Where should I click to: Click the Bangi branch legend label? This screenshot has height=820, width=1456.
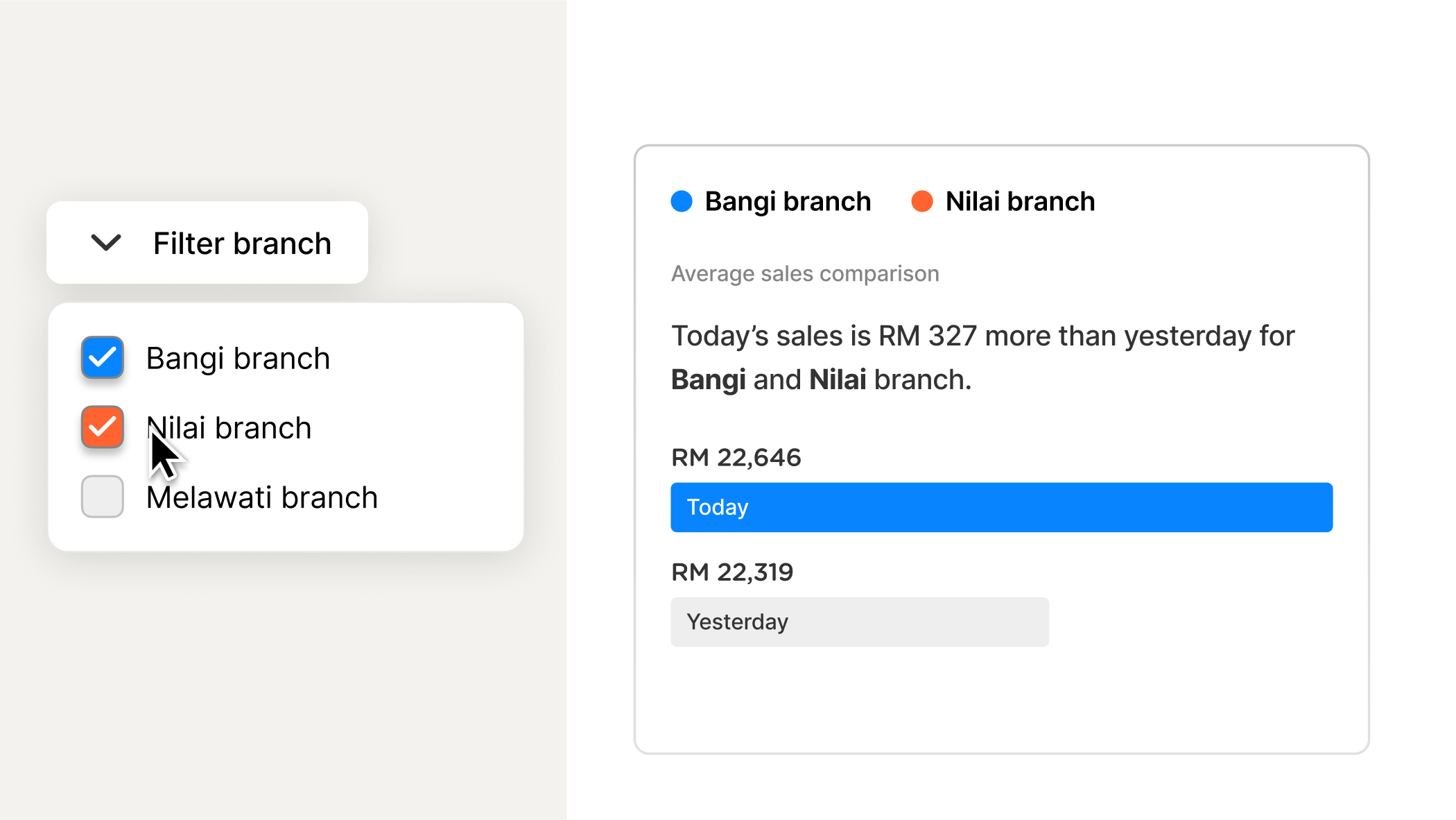(788, 201)
